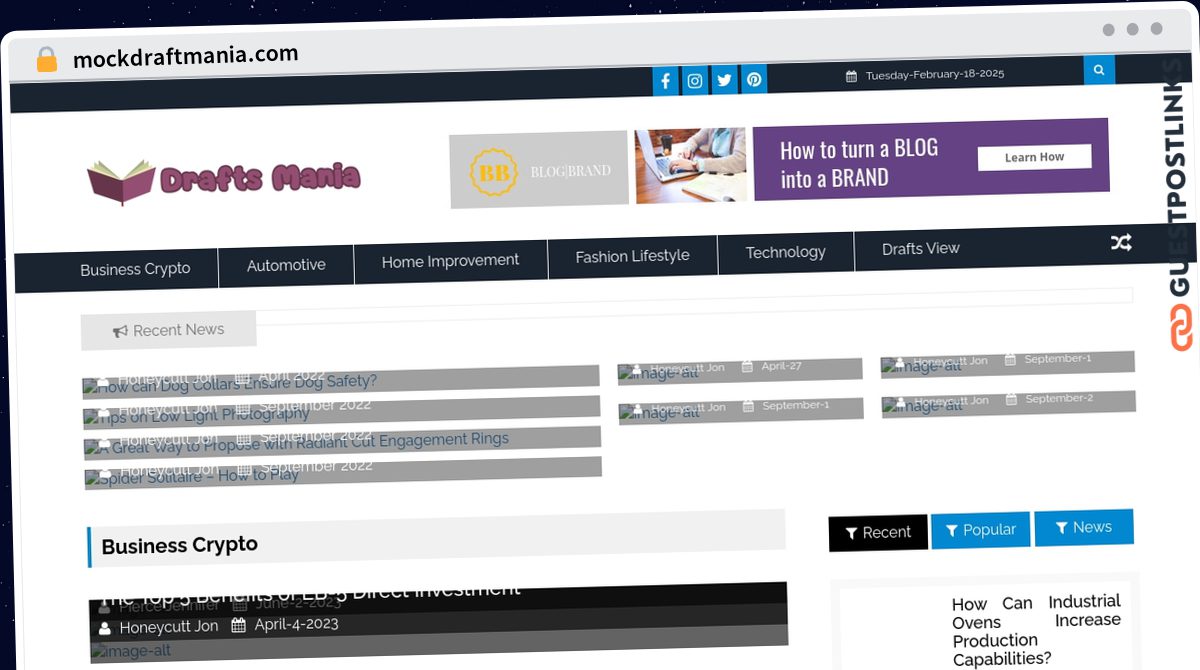Screen dimensions: 1200x670
Task: Switch to the Popular tab
Action: tap(980, 530)
